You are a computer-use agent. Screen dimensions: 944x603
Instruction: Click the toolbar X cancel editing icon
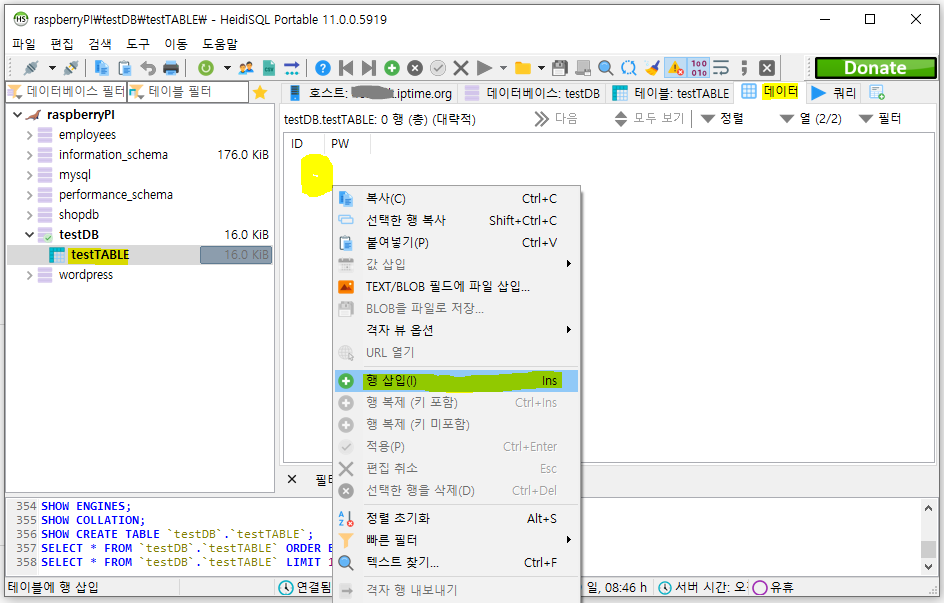click(461, 68)
